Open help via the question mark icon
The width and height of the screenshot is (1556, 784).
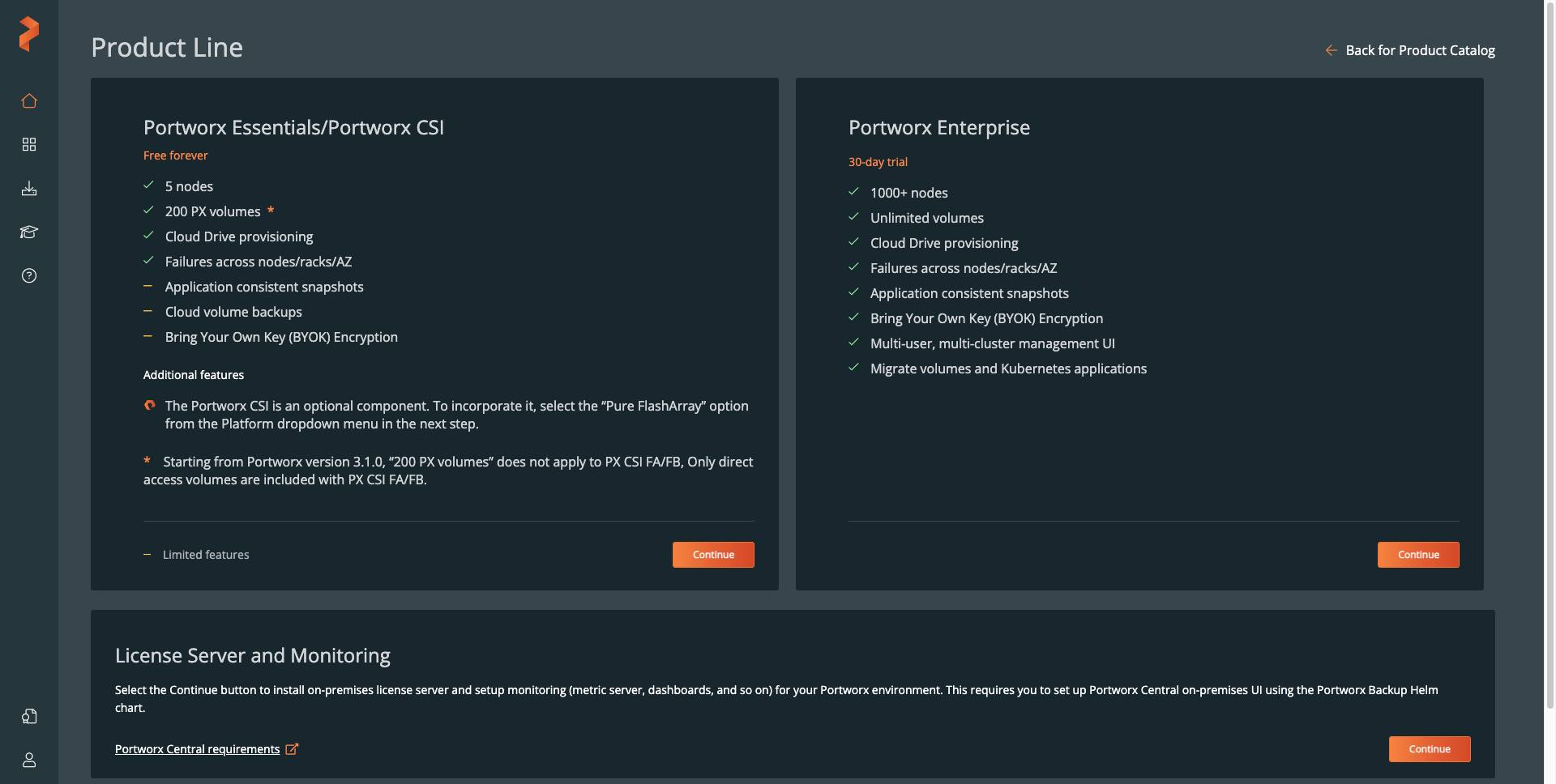pyautogui.click(x=29, y=276)
